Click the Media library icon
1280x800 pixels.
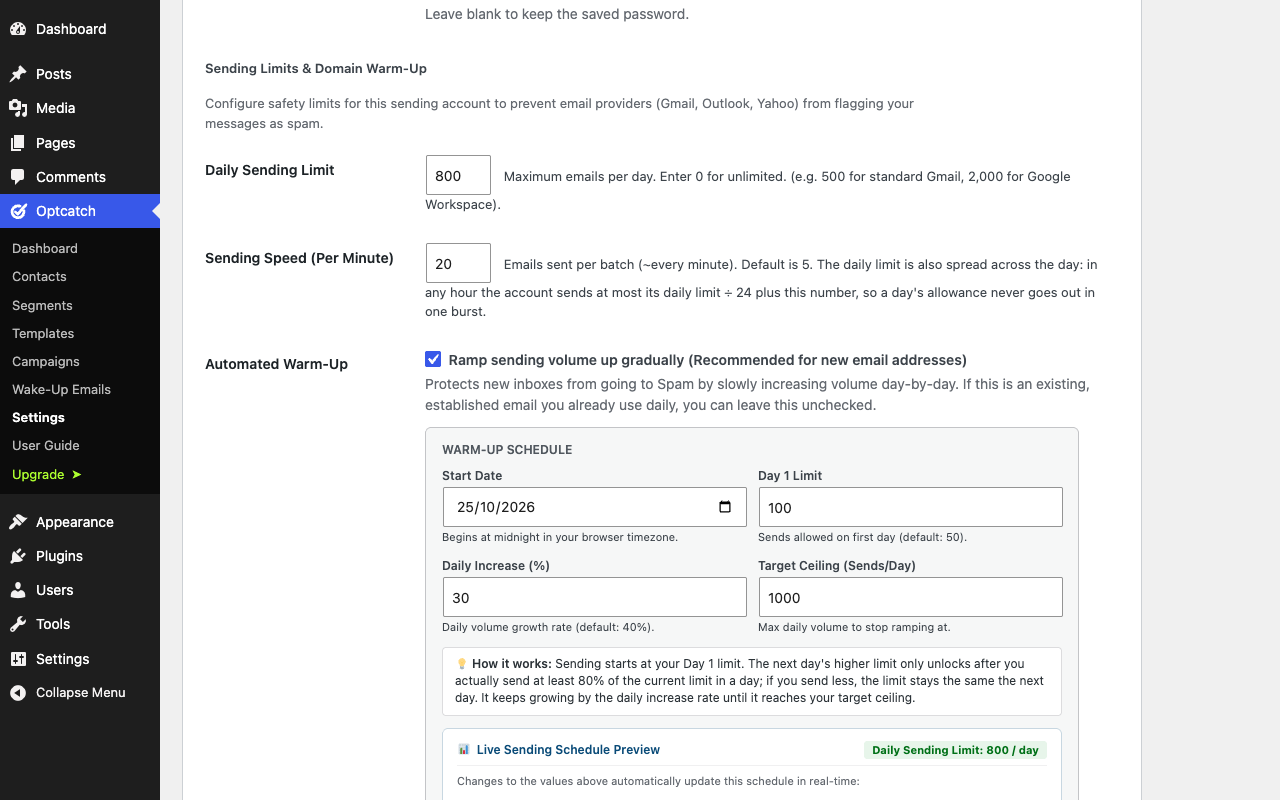(x=18, y=108)
